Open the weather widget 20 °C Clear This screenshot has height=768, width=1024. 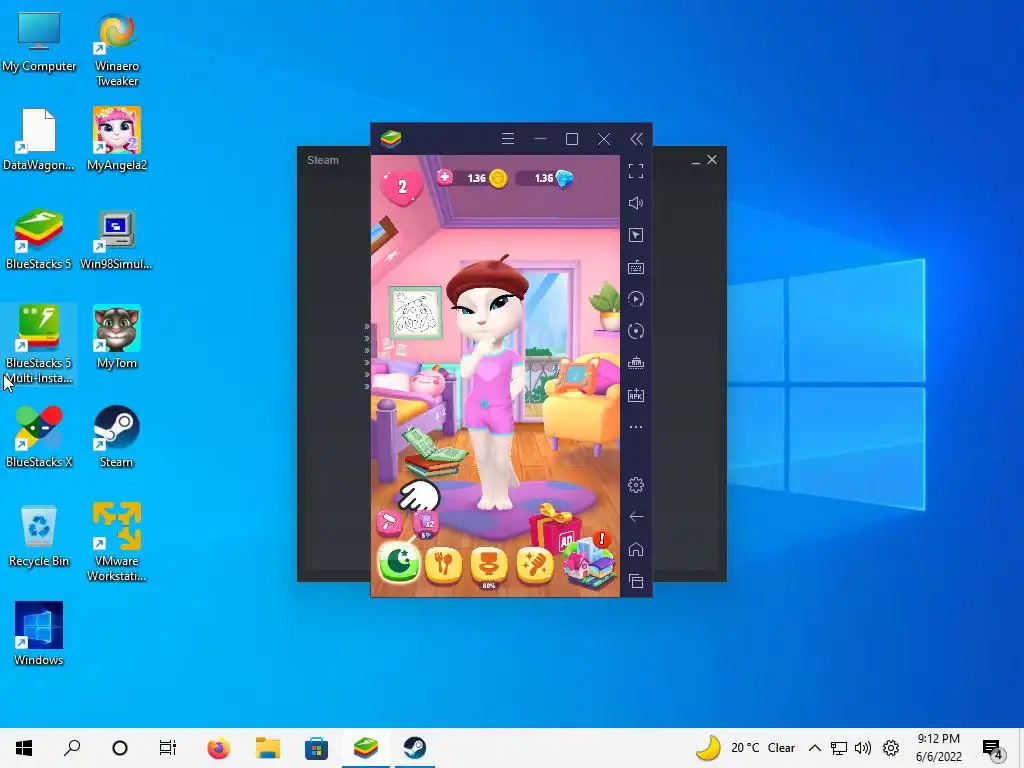pyautogui.click(x=745, y=748)
